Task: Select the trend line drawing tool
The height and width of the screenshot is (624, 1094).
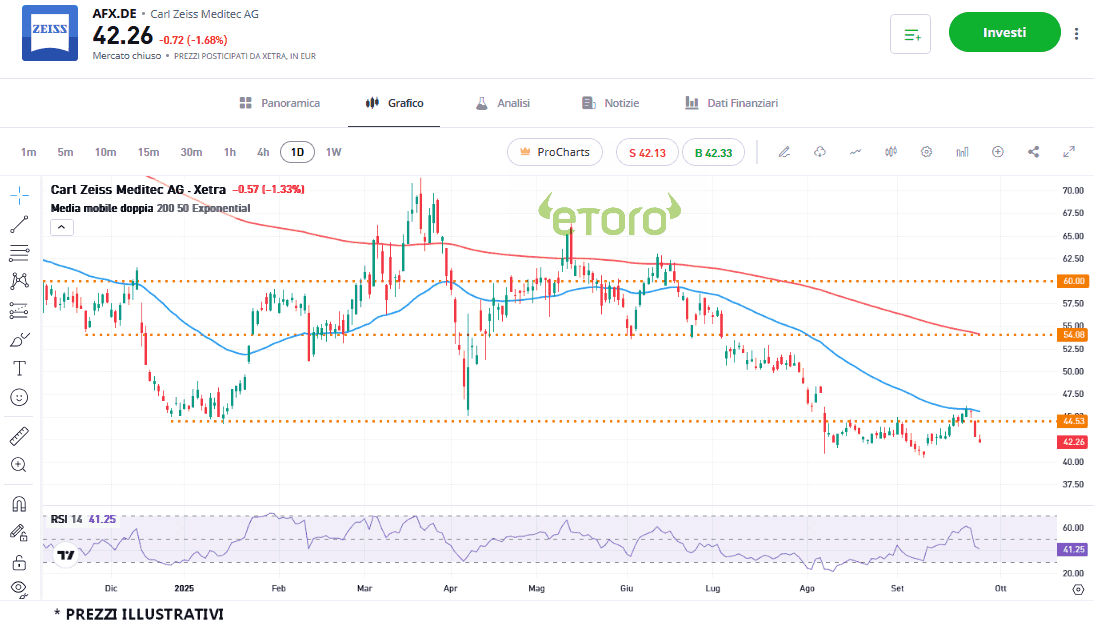Action: coord(19,223)
